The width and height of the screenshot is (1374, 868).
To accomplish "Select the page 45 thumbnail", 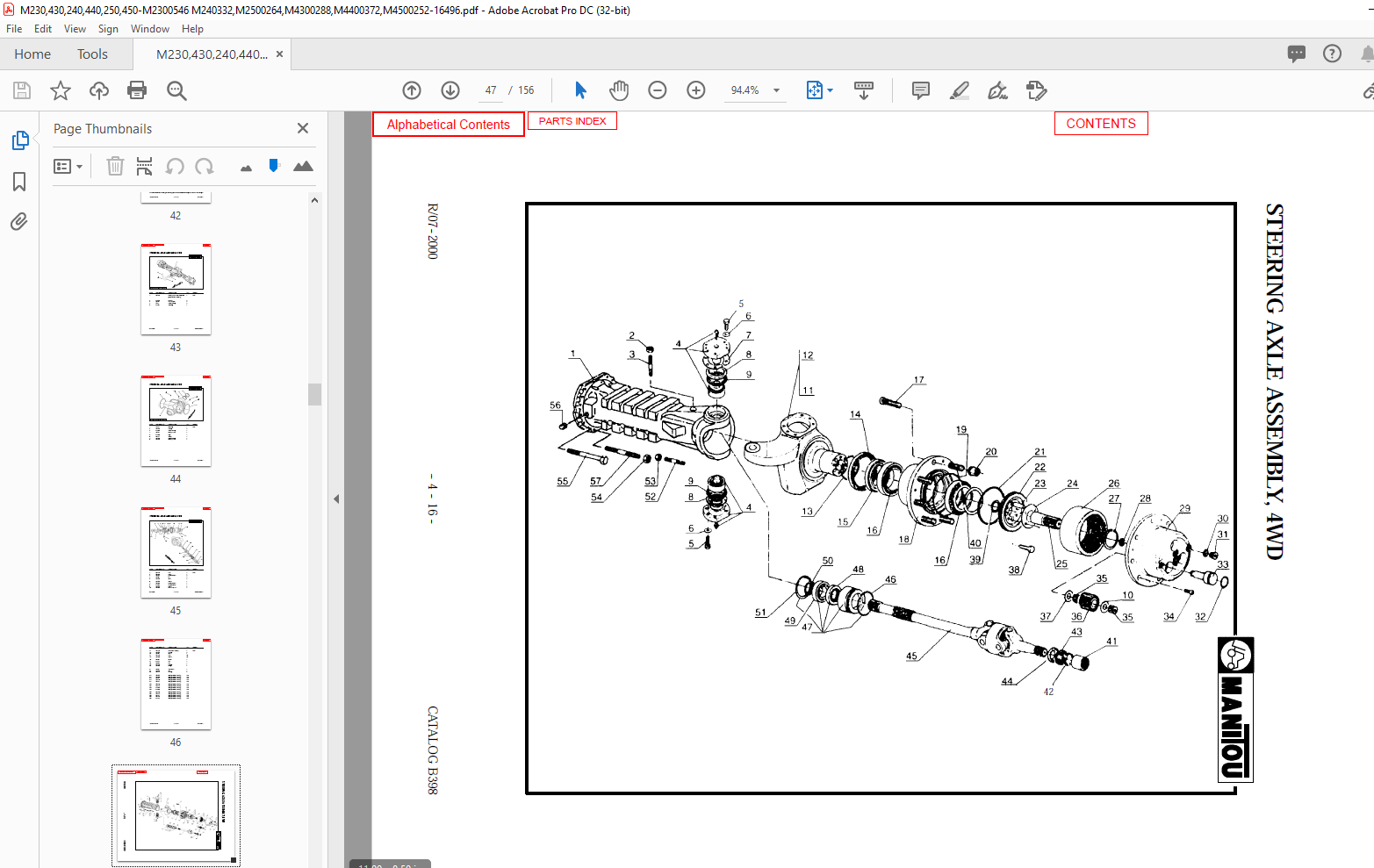I will tap(176, 552).
